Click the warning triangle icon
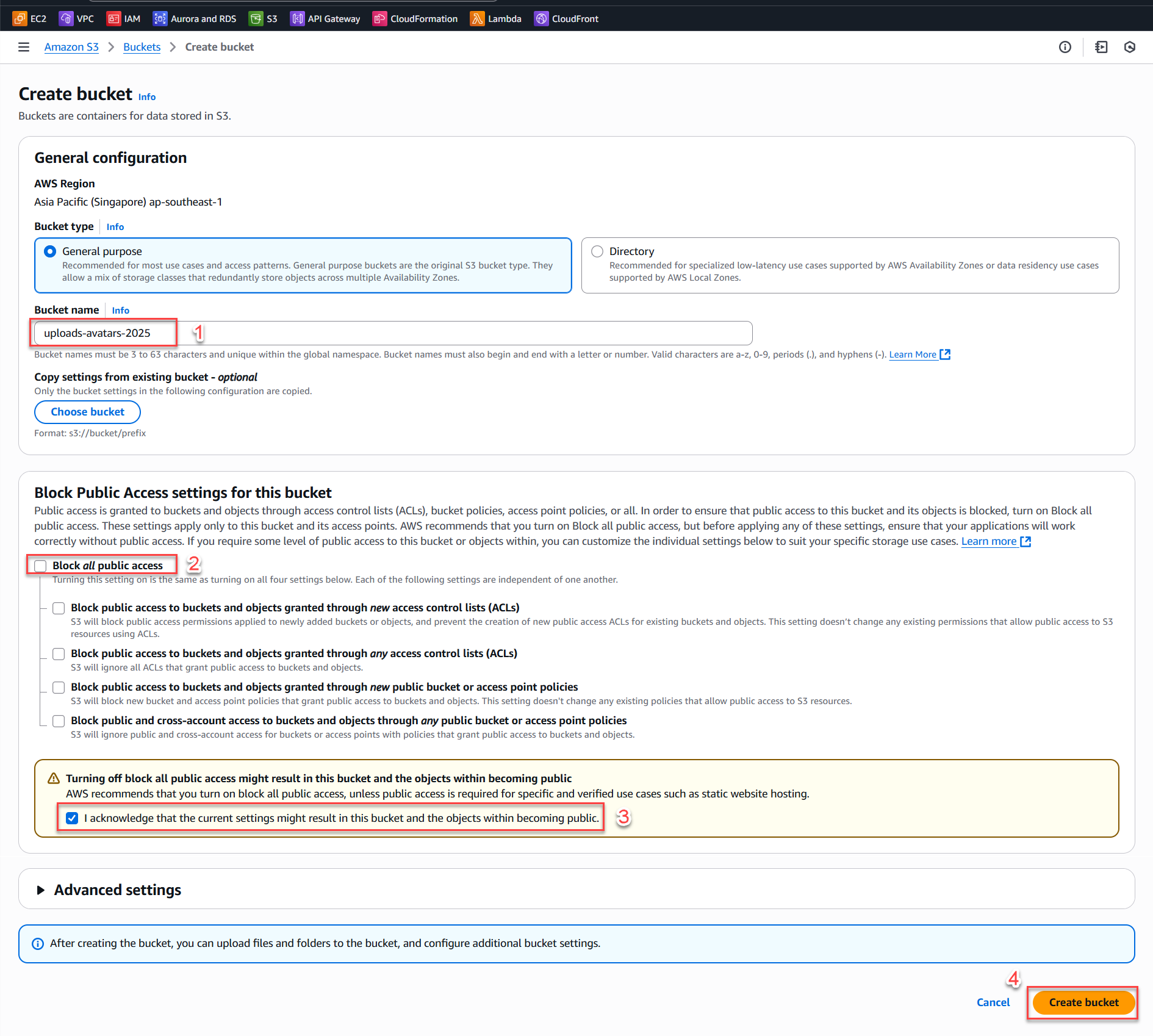The height and width of the screenshot is (1036, 1153). 54,779
